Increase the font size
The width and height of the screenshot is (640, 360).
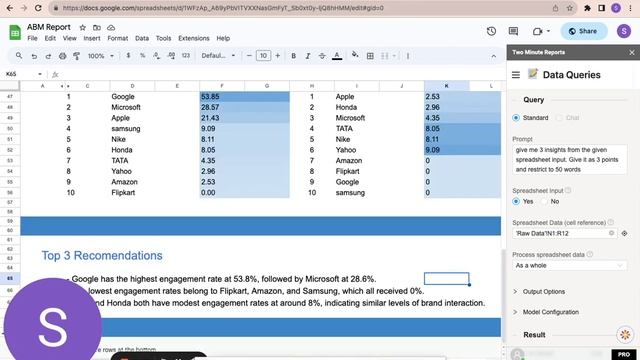tap(278, 56)
